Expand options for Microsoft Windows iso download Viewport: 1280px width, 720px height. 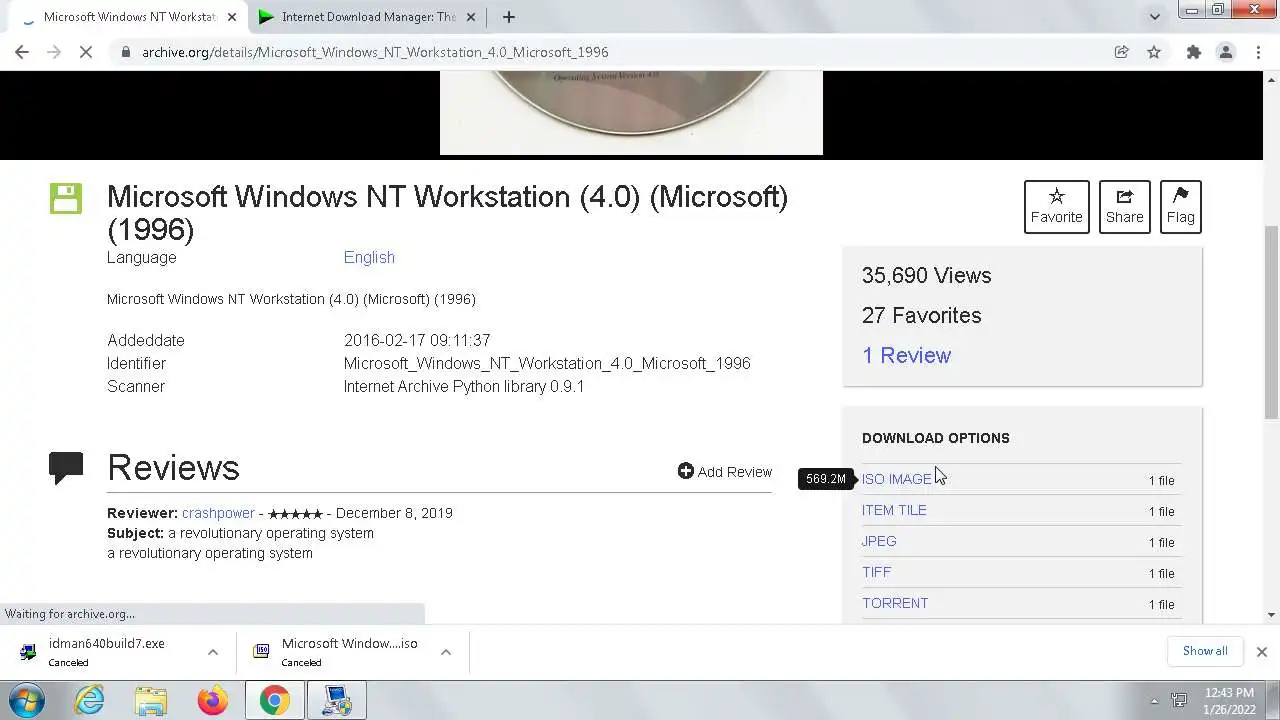coord(446,652)
